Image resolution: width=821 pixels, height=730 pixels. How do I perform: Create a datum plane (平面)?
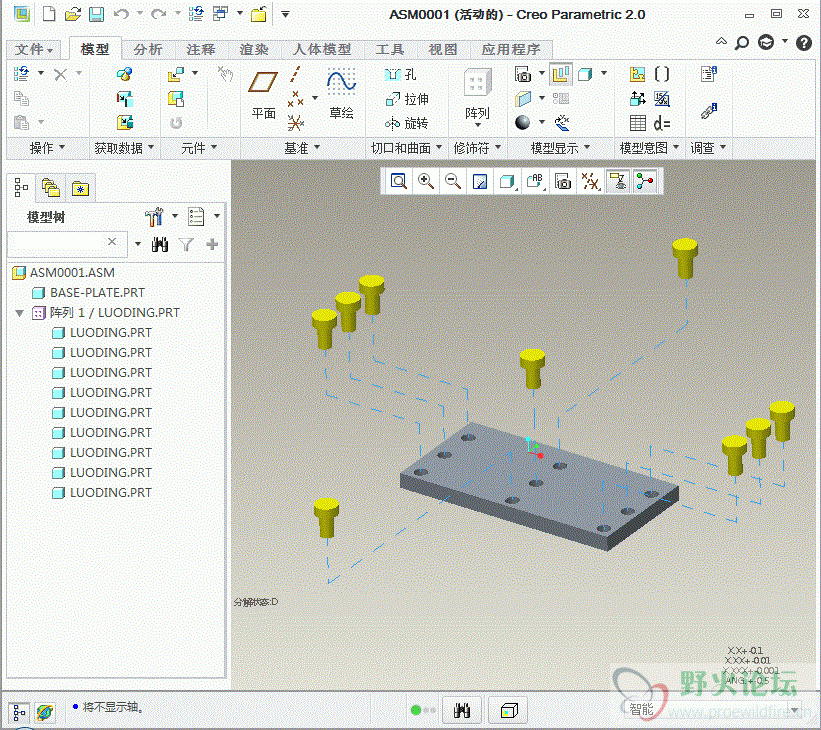point(263,96)
